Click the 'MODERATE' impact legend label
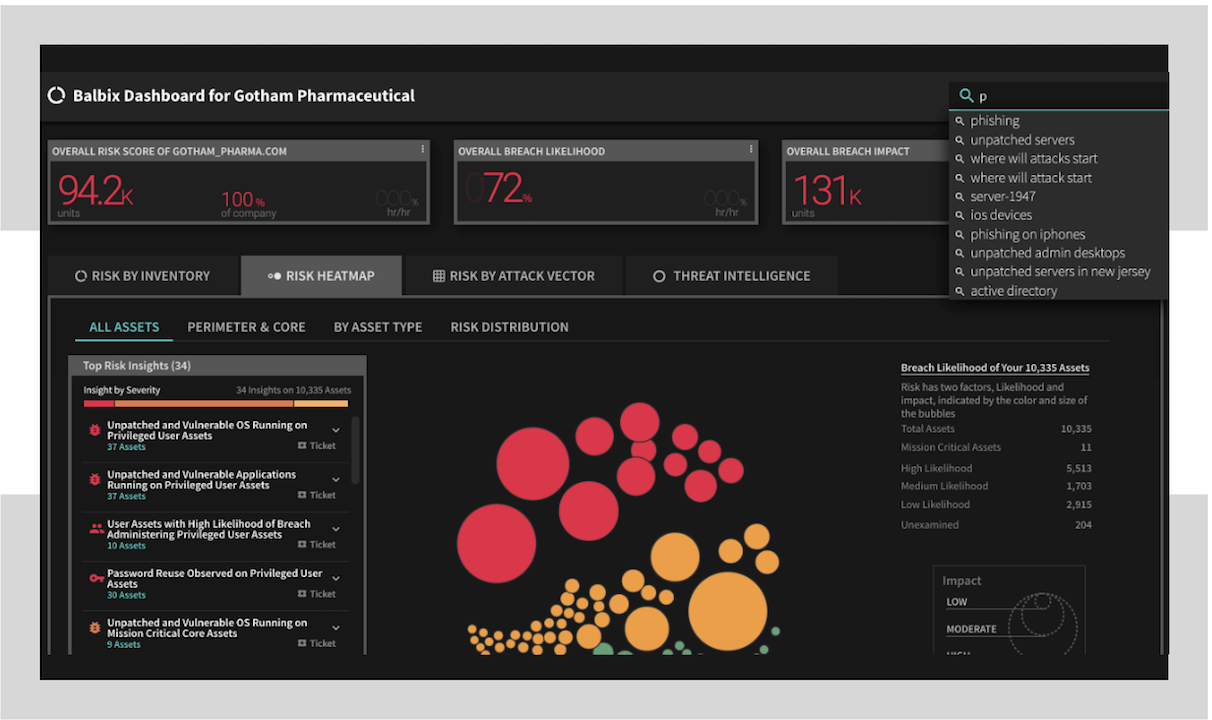Screen dimensions: 1212x720 point(971,630)
